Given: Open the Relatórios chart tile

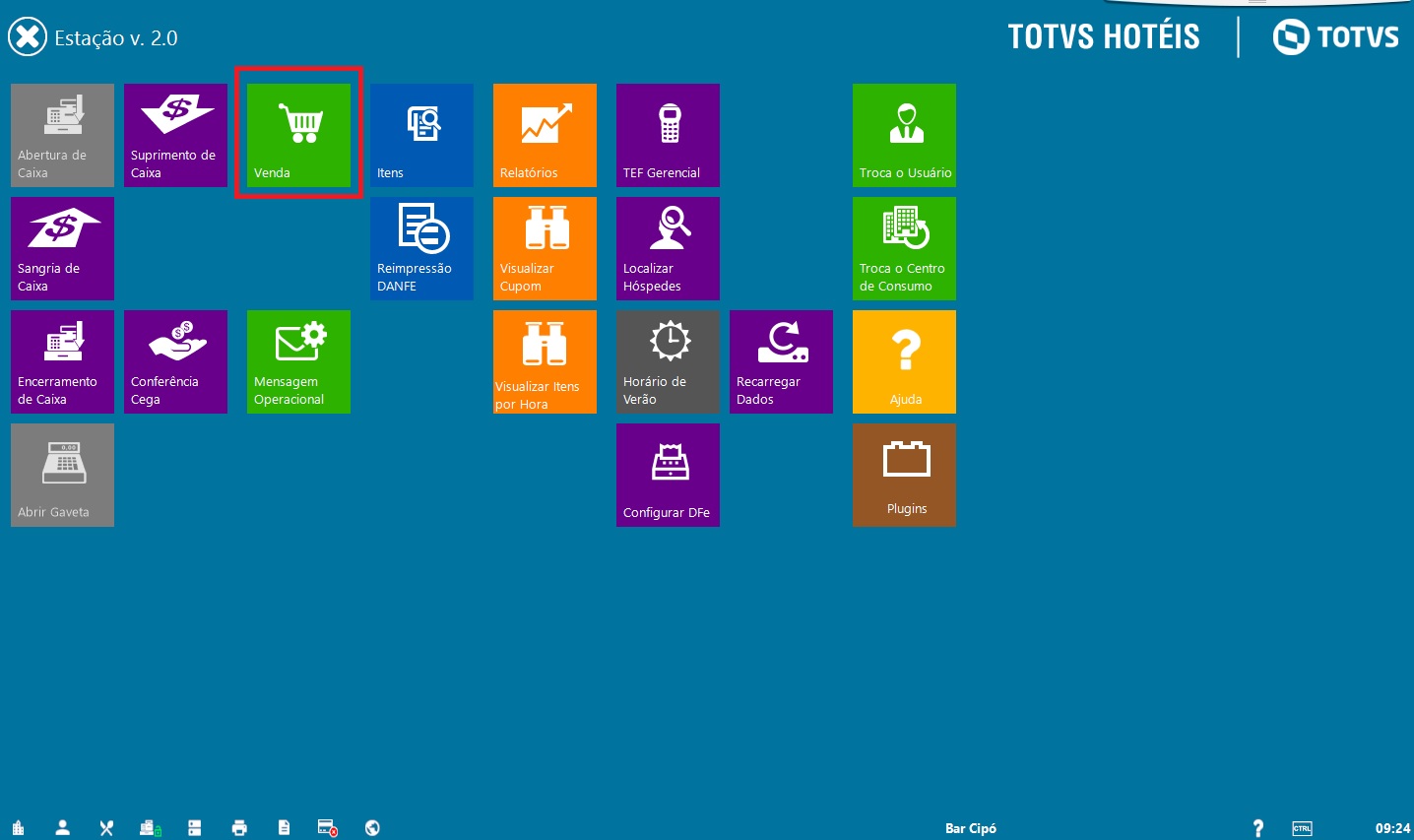Looking at the screenshot, I should coord(545,135).
